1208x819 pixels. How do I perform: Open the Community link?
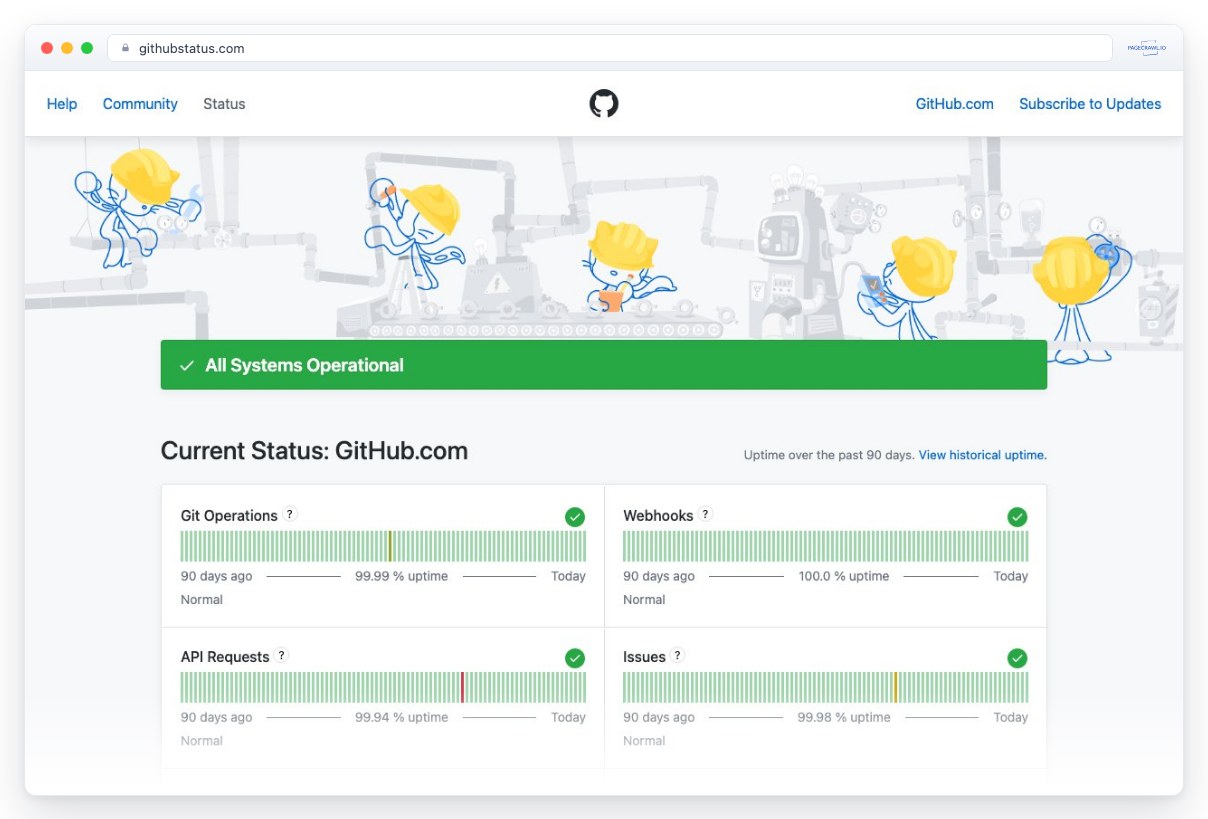pyautogui.click(x=140, y=104)
